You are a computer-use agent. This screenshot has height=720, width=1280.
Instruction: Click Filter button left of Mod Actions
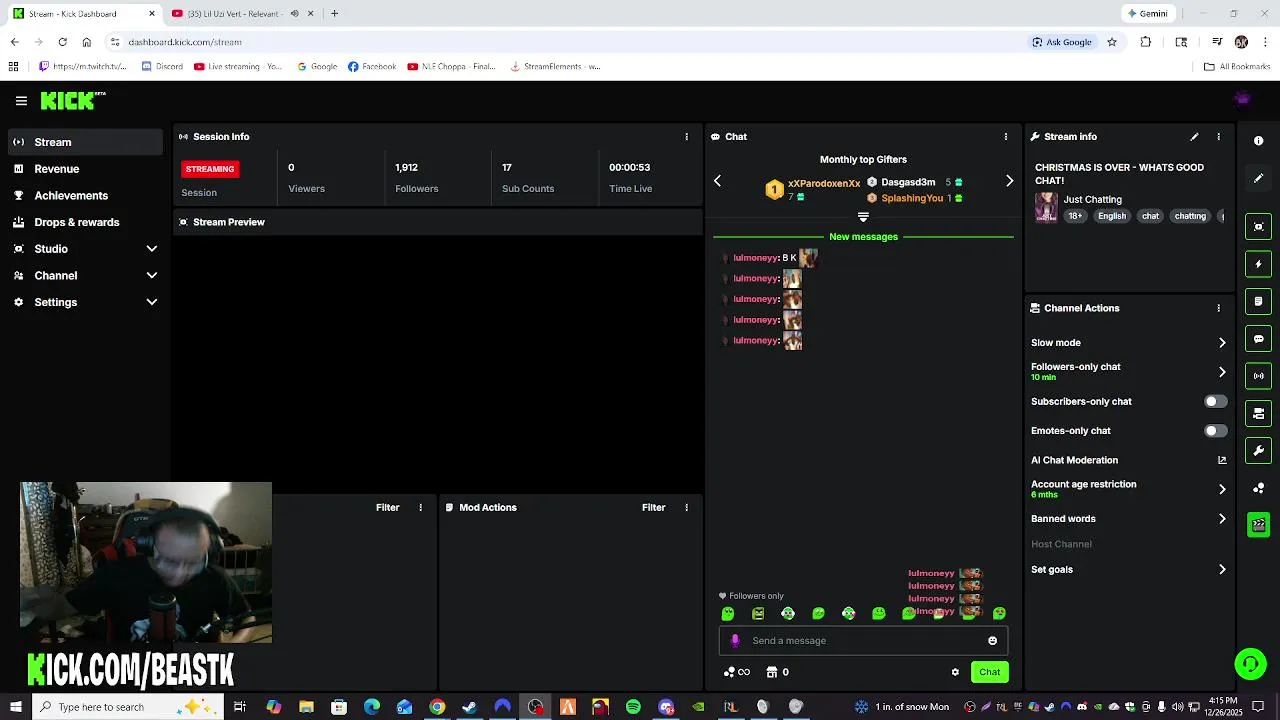[387, 508]
